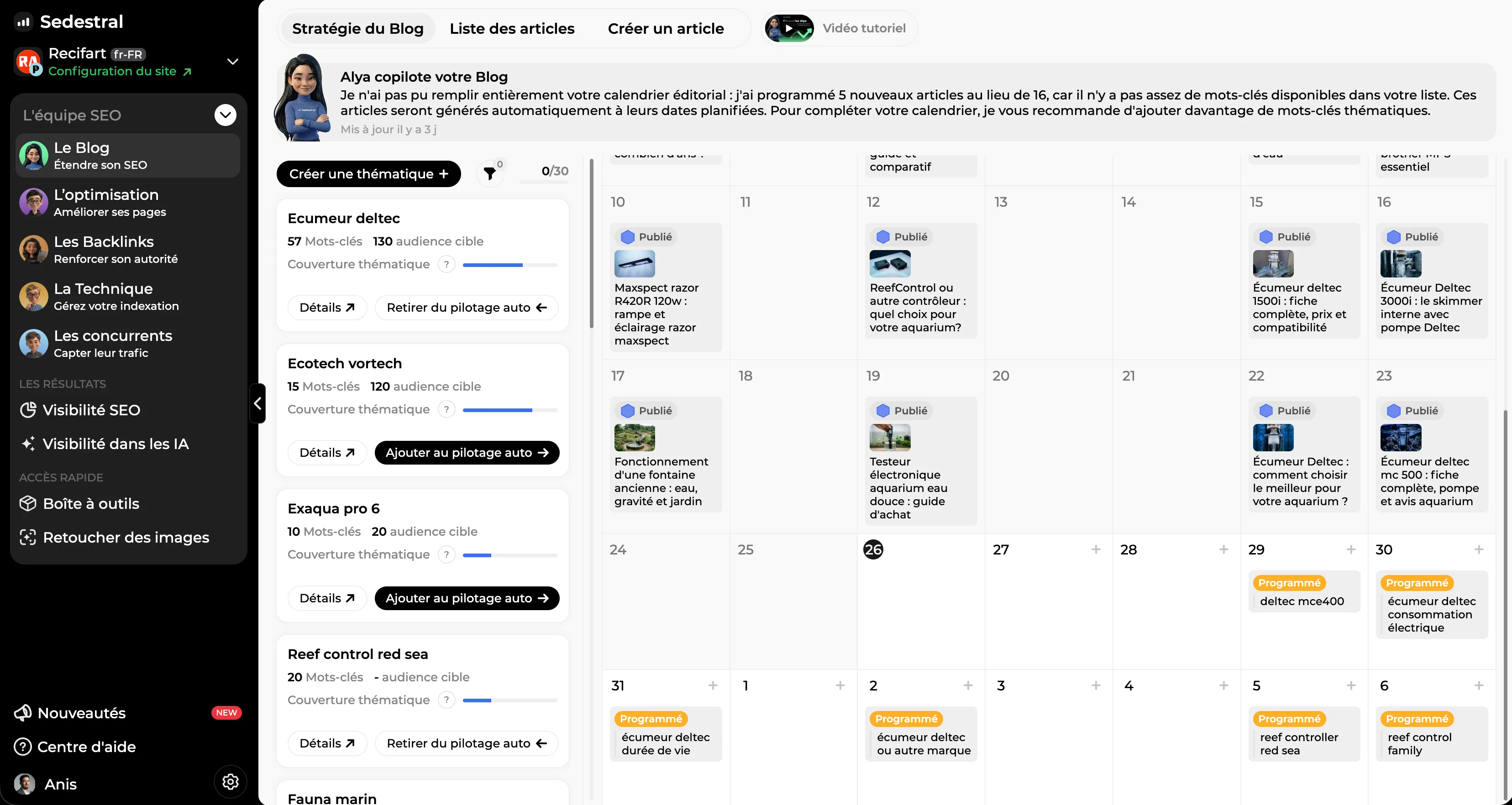Open Boîte à outils box icon
This screenshot has height=805, width=1512.
click(27, 503)
